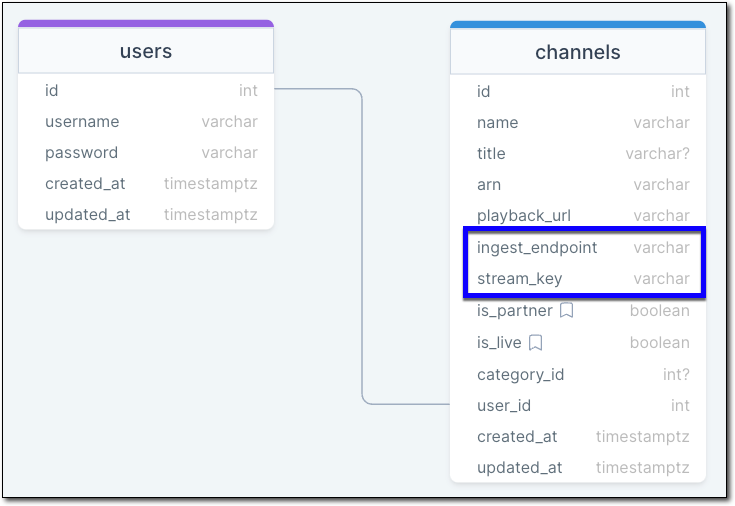Select the name field in channels

[578, 122]
